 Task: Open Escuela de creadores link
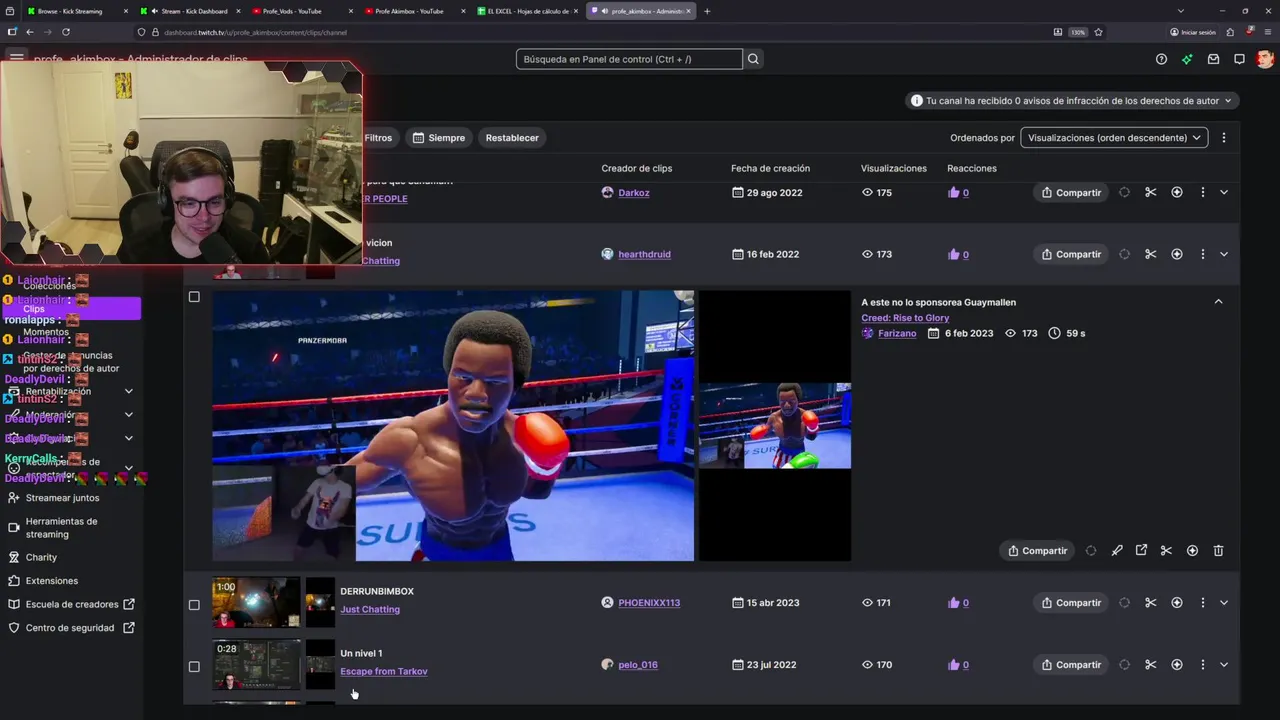[71, 604]
